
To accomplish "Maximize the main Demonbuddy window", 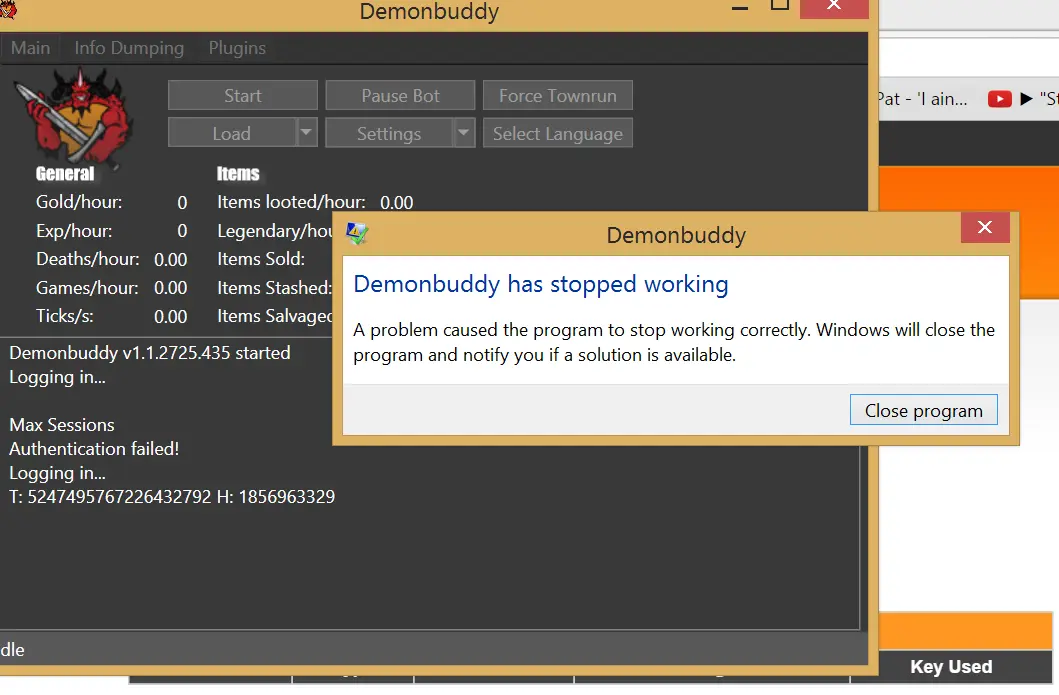I will (x=780, y=6).
